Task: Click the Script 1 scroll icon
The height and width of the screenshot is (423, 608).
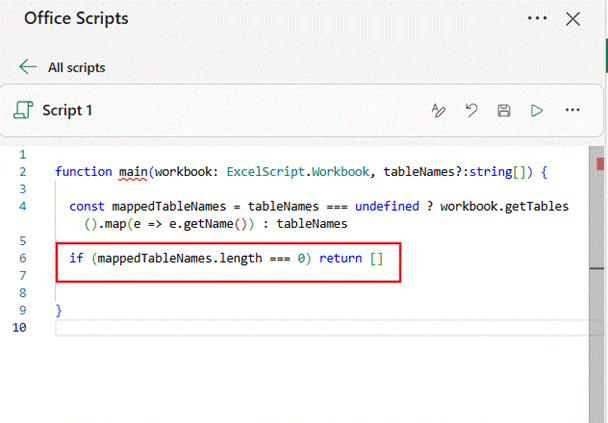Action: pyautogui.click(x=23, y=110)
